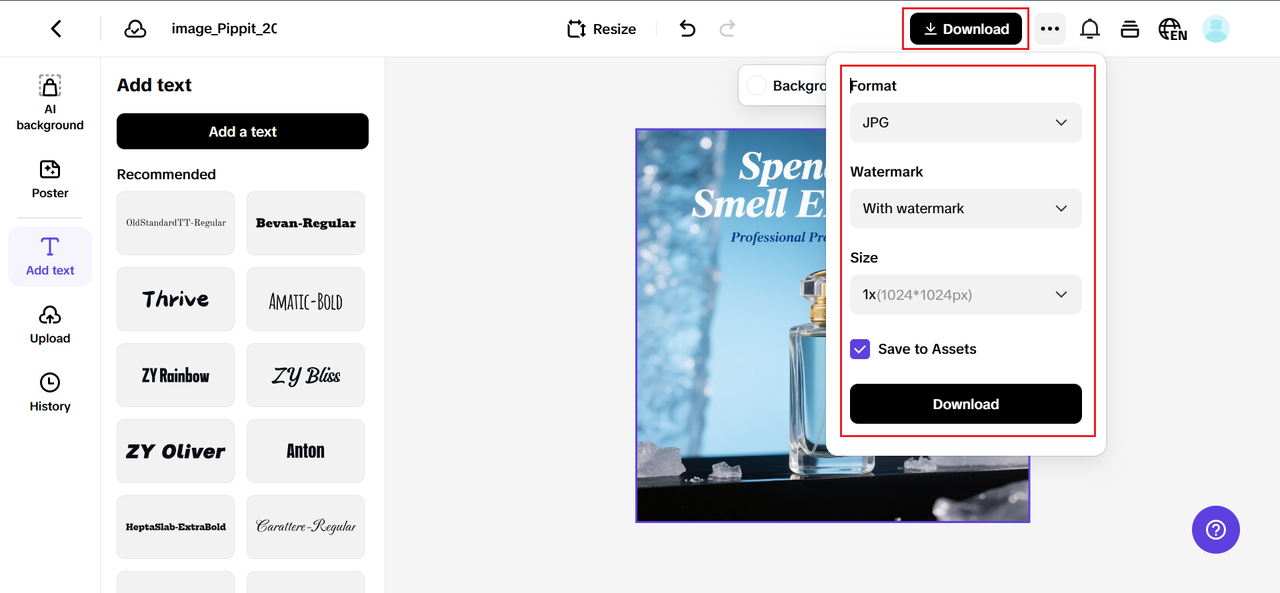Click the undo arrow icon

click(687, 29)
